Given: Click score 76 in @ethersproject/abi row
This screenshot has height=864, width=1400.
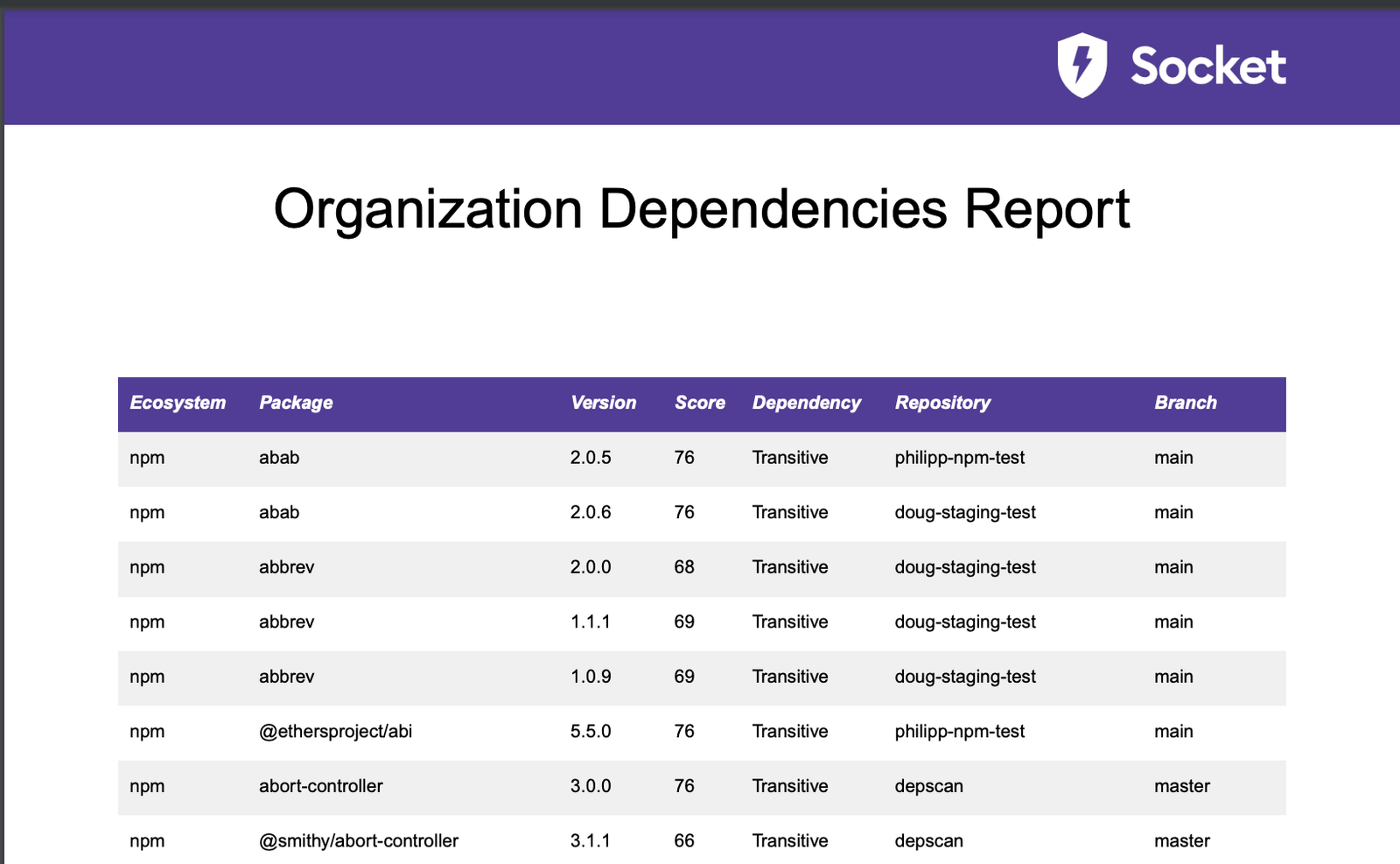Looking at the screenshot, I should coord(684,731).
